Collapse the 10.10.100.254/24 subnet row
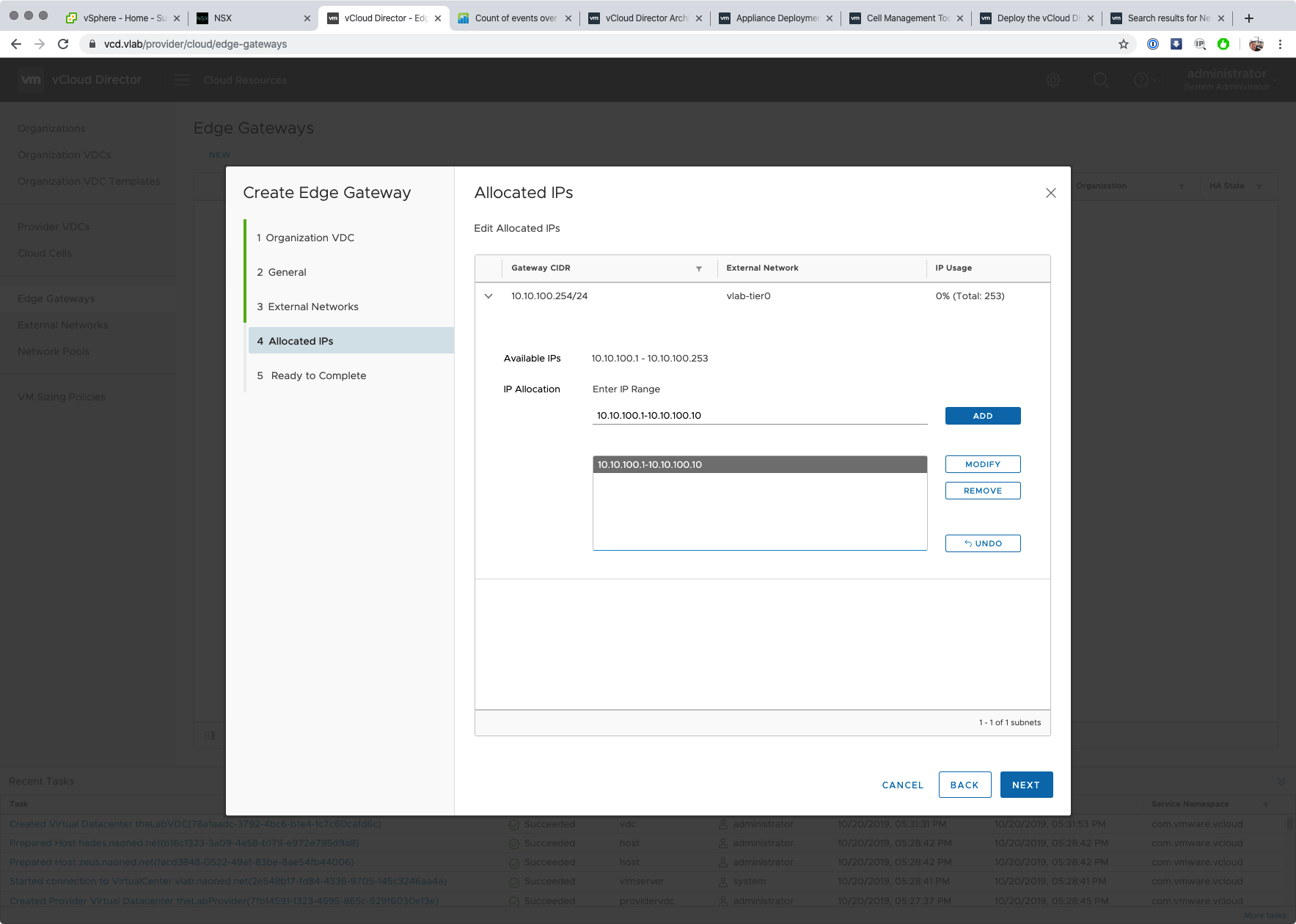Viewport: 1296px width, 924px height. pyautogui.click(x=488, y=296)
